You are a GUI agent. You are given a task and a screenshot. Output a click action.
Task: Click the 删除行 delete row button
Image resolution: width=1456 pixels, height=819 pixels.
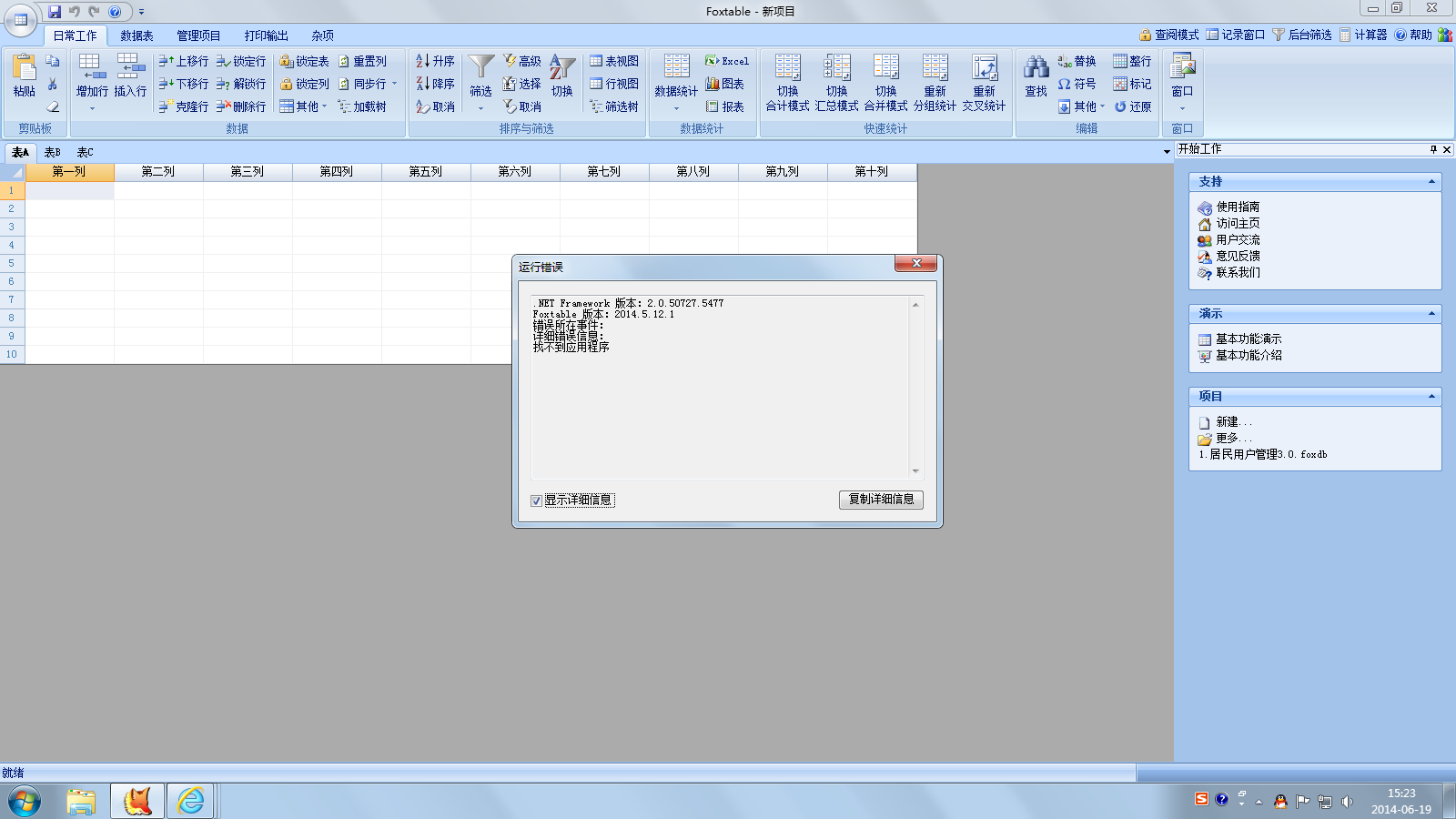(241, 106)
